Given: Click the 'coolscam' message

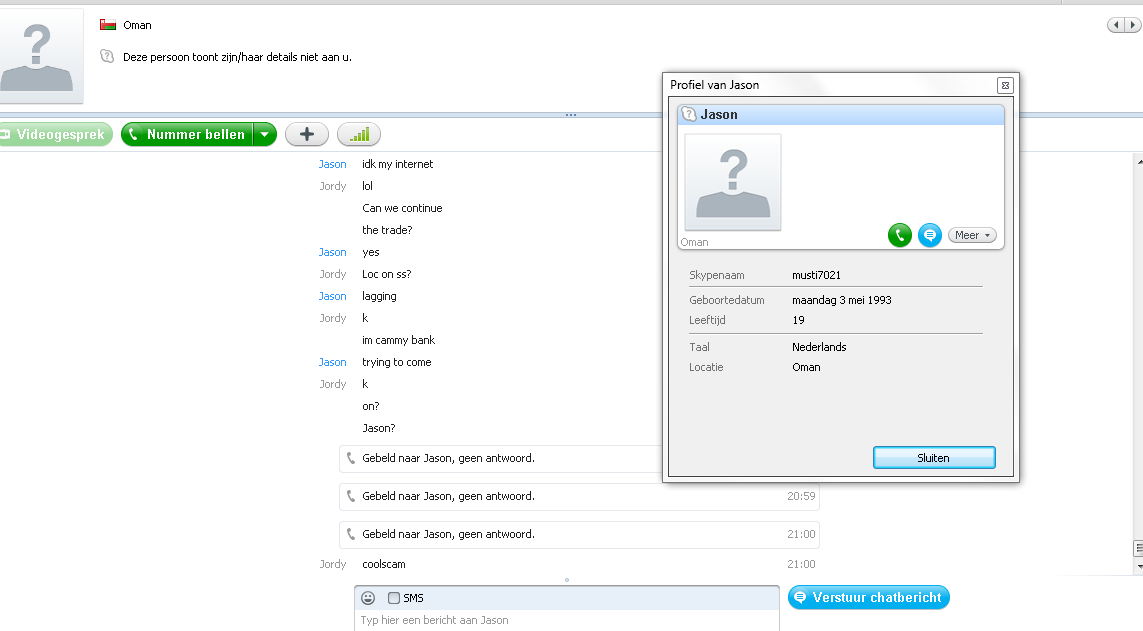Looking at the screenshot, I should 383,564.
